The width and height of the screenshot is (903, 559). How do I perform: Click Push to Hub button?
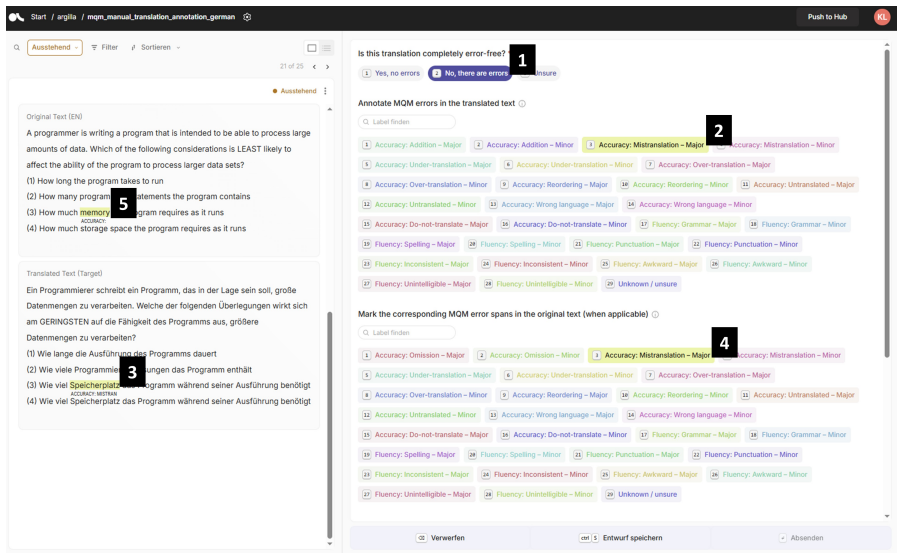pos(827,17)
